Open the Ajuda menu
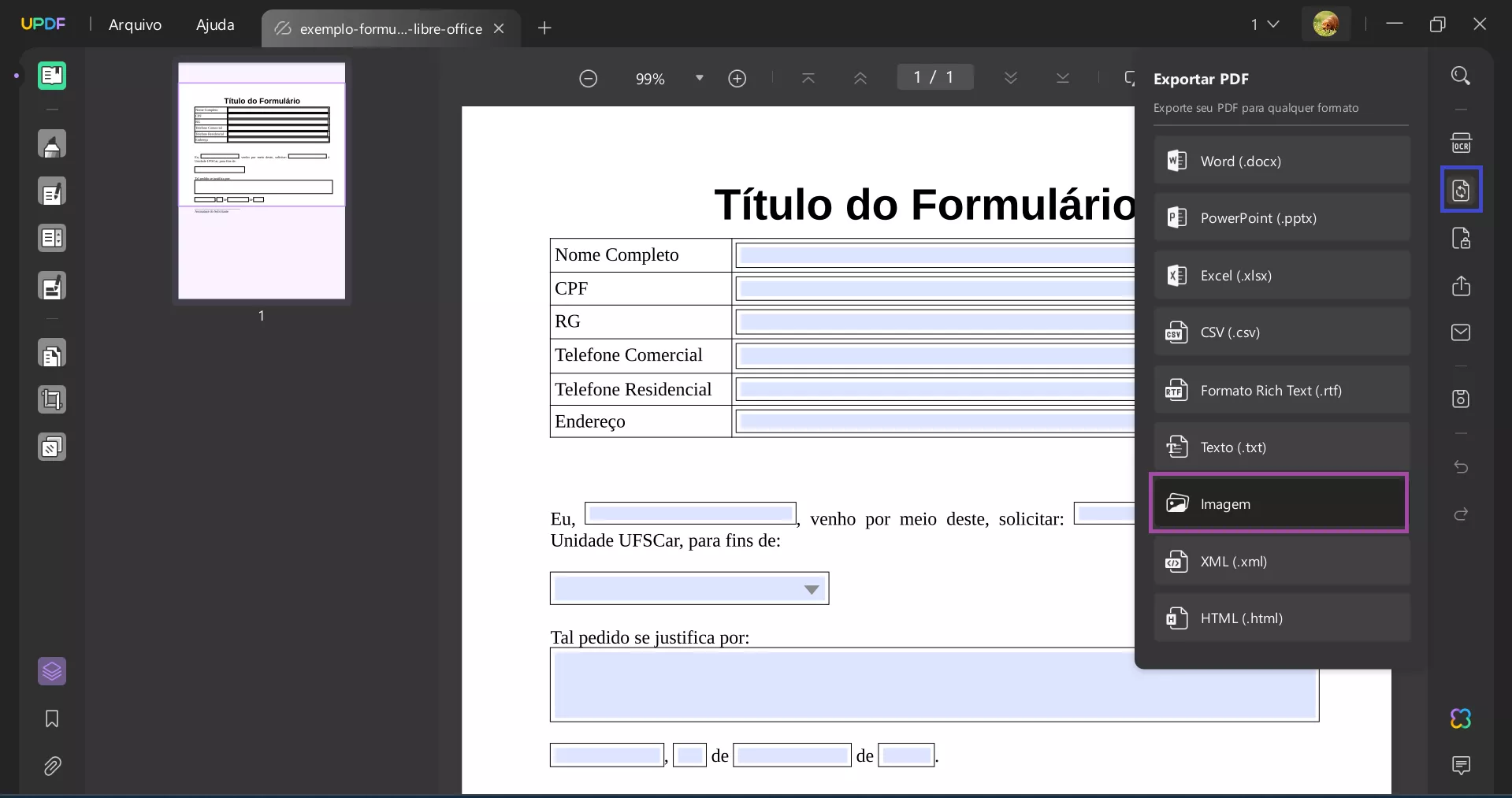The height and width of the screenshot is (798, 1512). [x=214, y=24]
